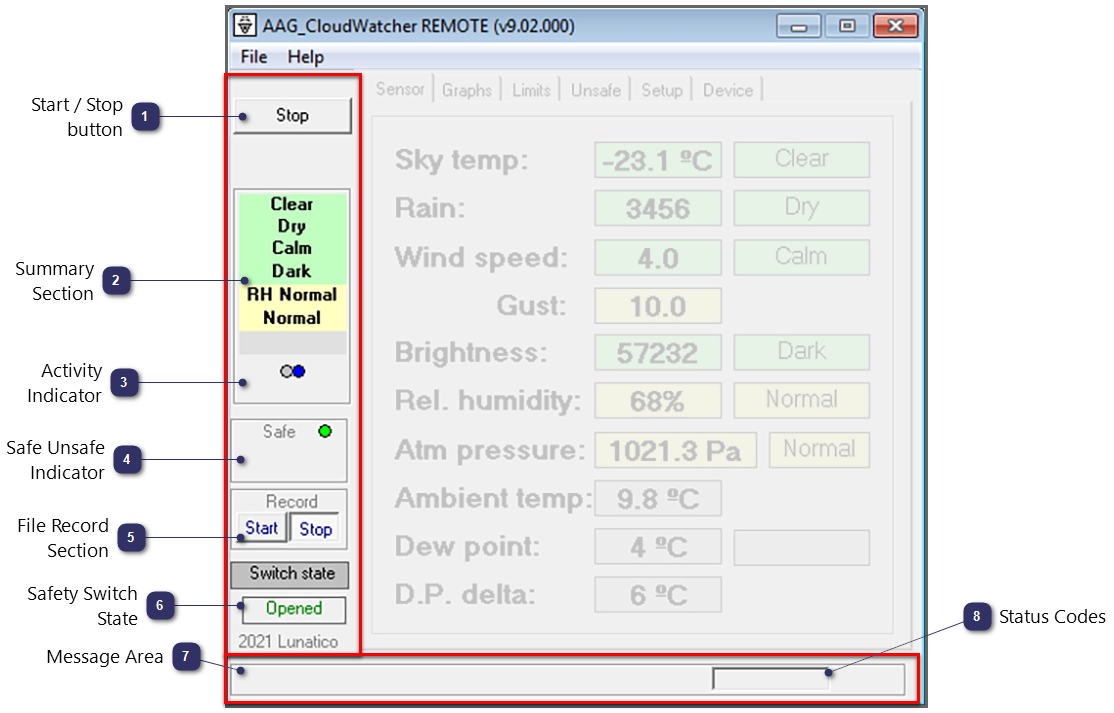Viewport: 1114px width, 713px height.
Task: Click the Opened safety switch status
Action: tap(294, 609)
